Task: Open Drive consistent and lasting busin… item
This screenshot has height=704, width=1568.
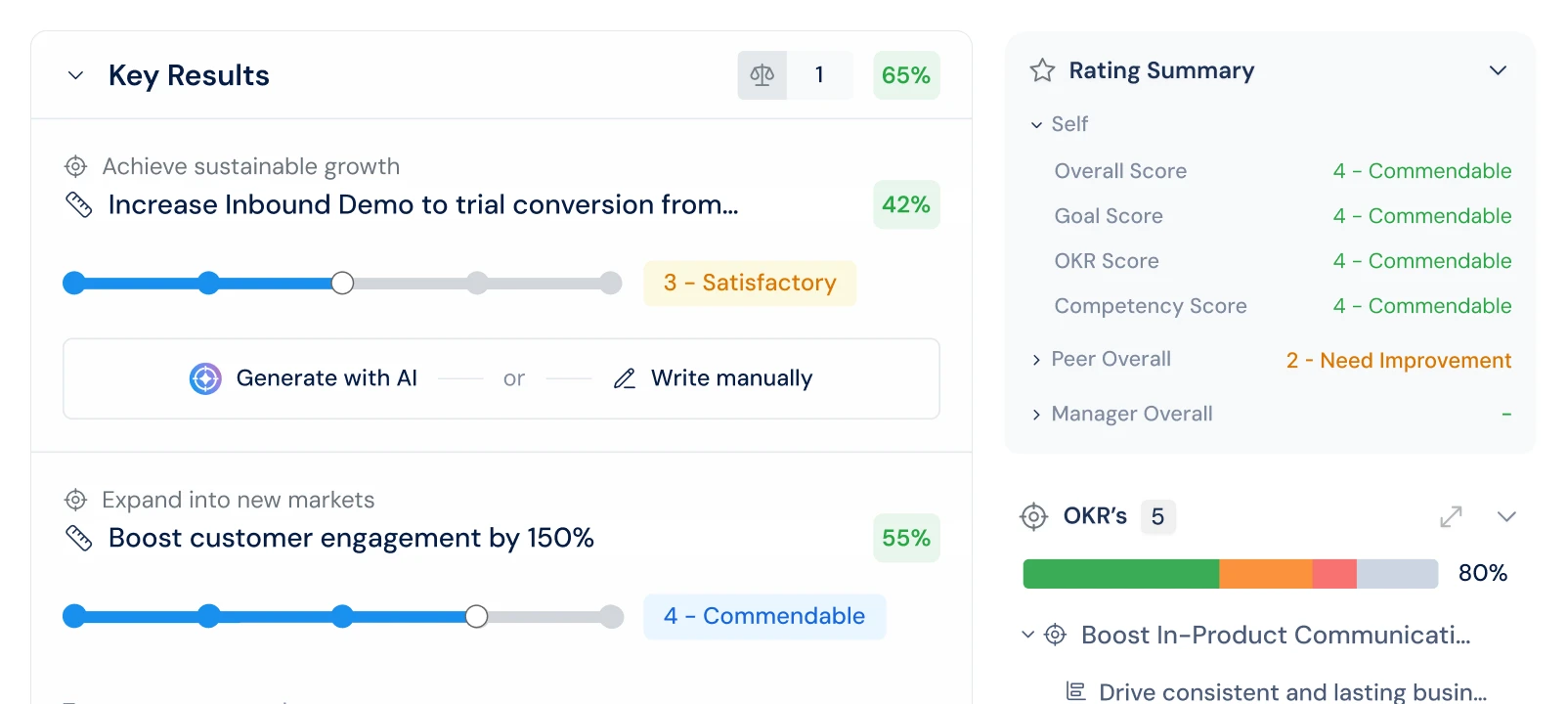Action: [1292, 692]
